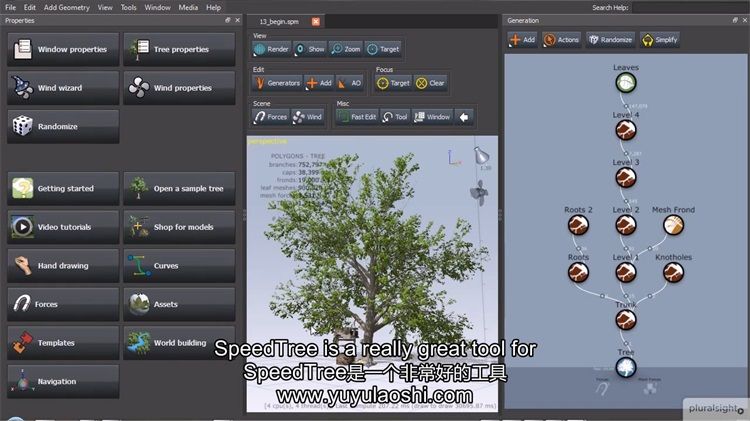Open the Show view options

(x=310, y=49)
